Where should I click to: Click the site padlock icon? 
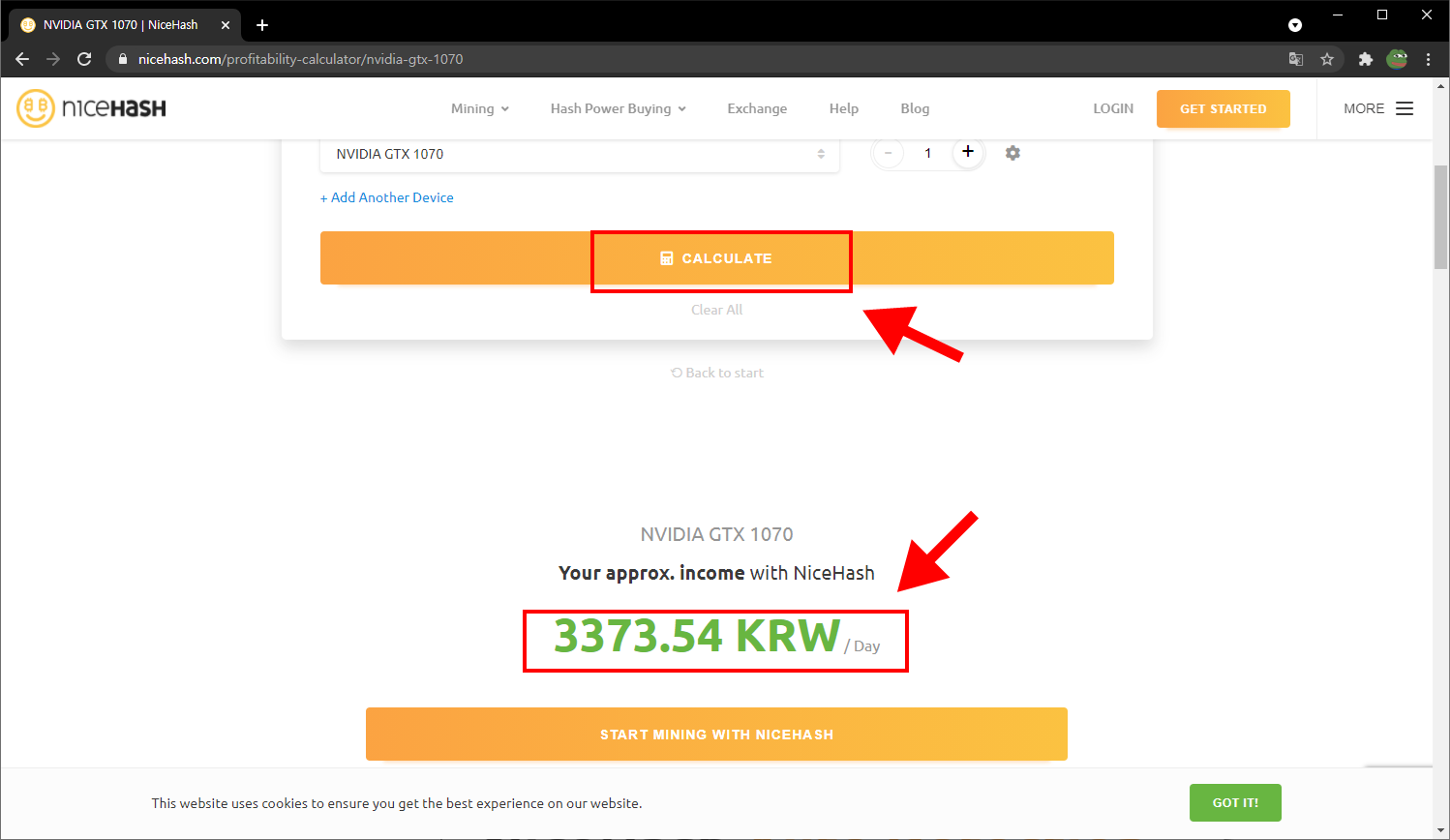pos(122,59)
